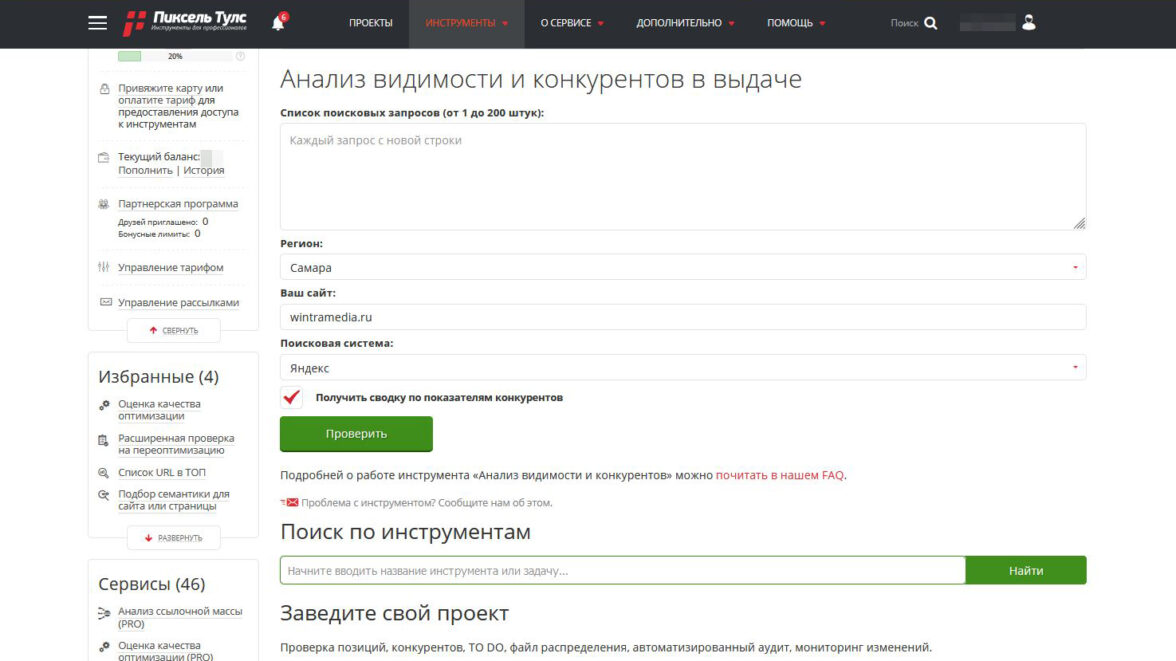Open the Управление рассылками link
The image size is (1176, 661).
(x=178, y=302)
